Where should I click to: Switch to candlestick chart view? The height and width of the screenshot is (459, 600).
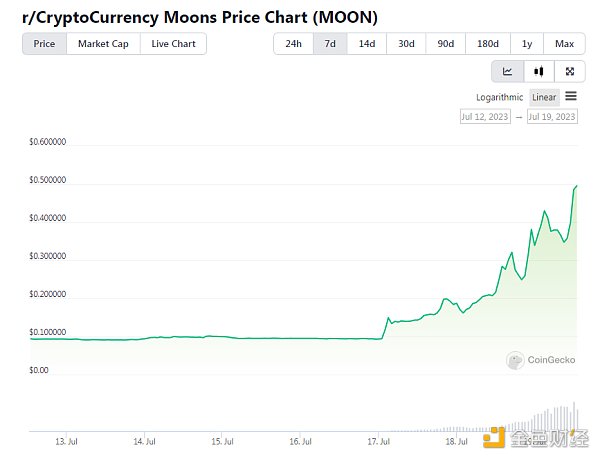pyautogui.click(x=539, y=71)
